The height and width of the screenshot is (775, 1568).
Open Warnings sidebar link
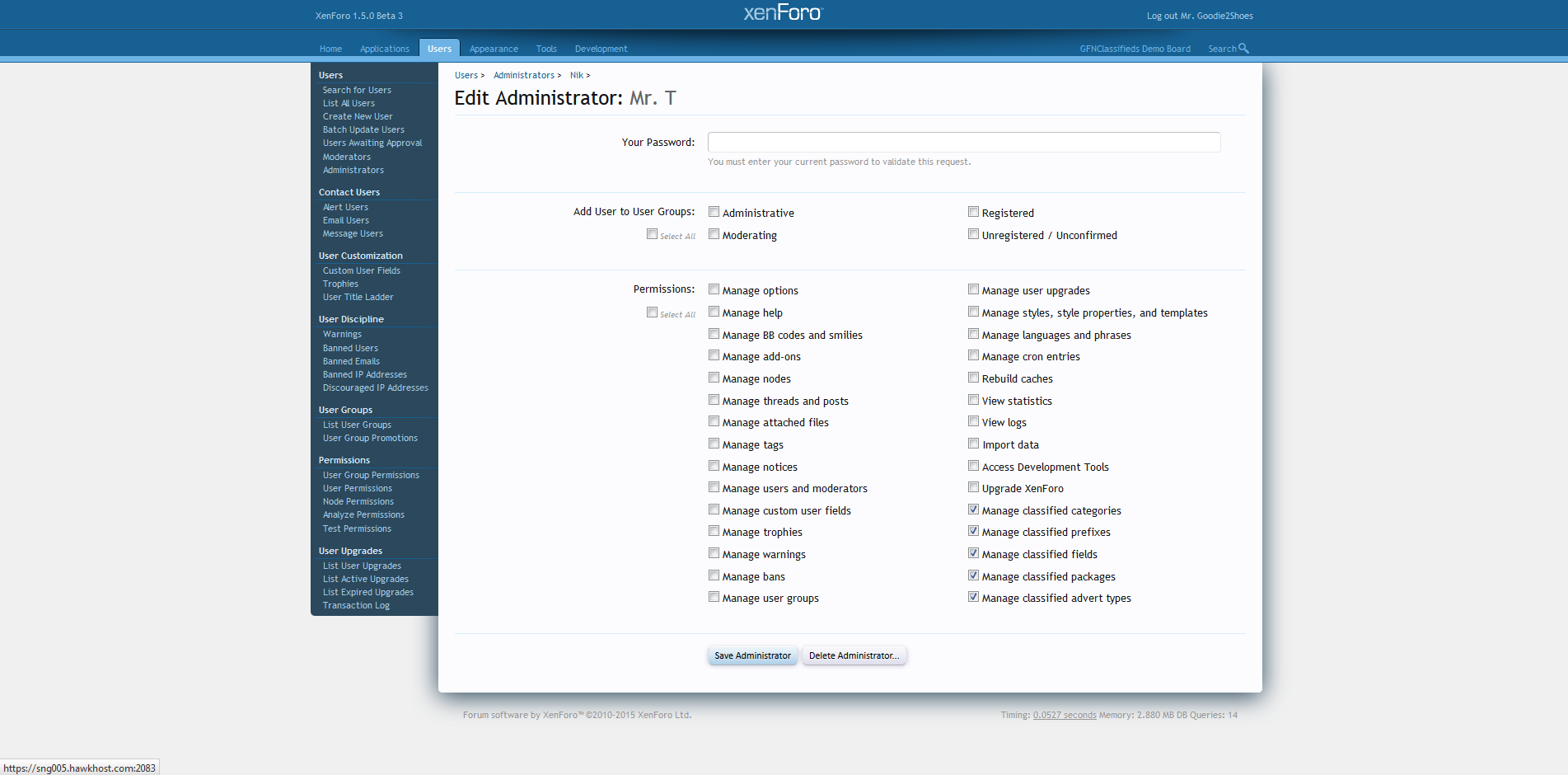[342, 334]
